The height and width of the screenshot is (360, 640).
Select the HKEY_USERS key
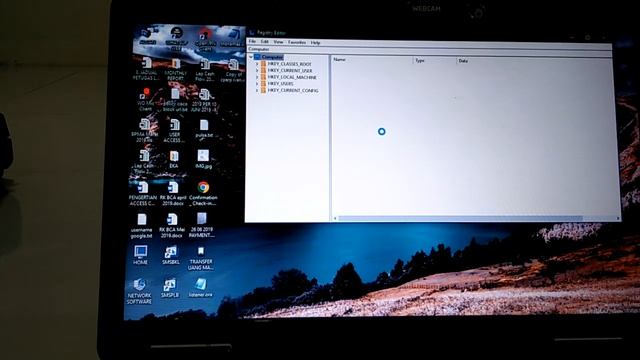[x=280, y=84]
